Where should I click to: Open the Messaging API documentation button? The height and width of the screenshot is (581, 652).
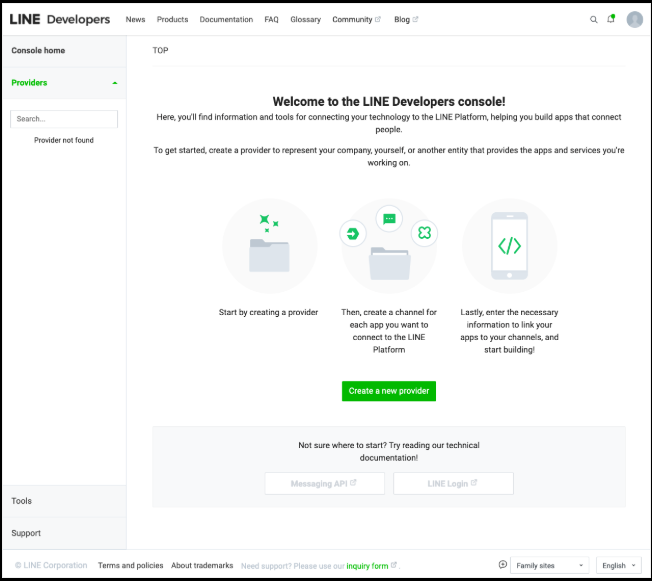pyautogui.click(x=324, y=484)
